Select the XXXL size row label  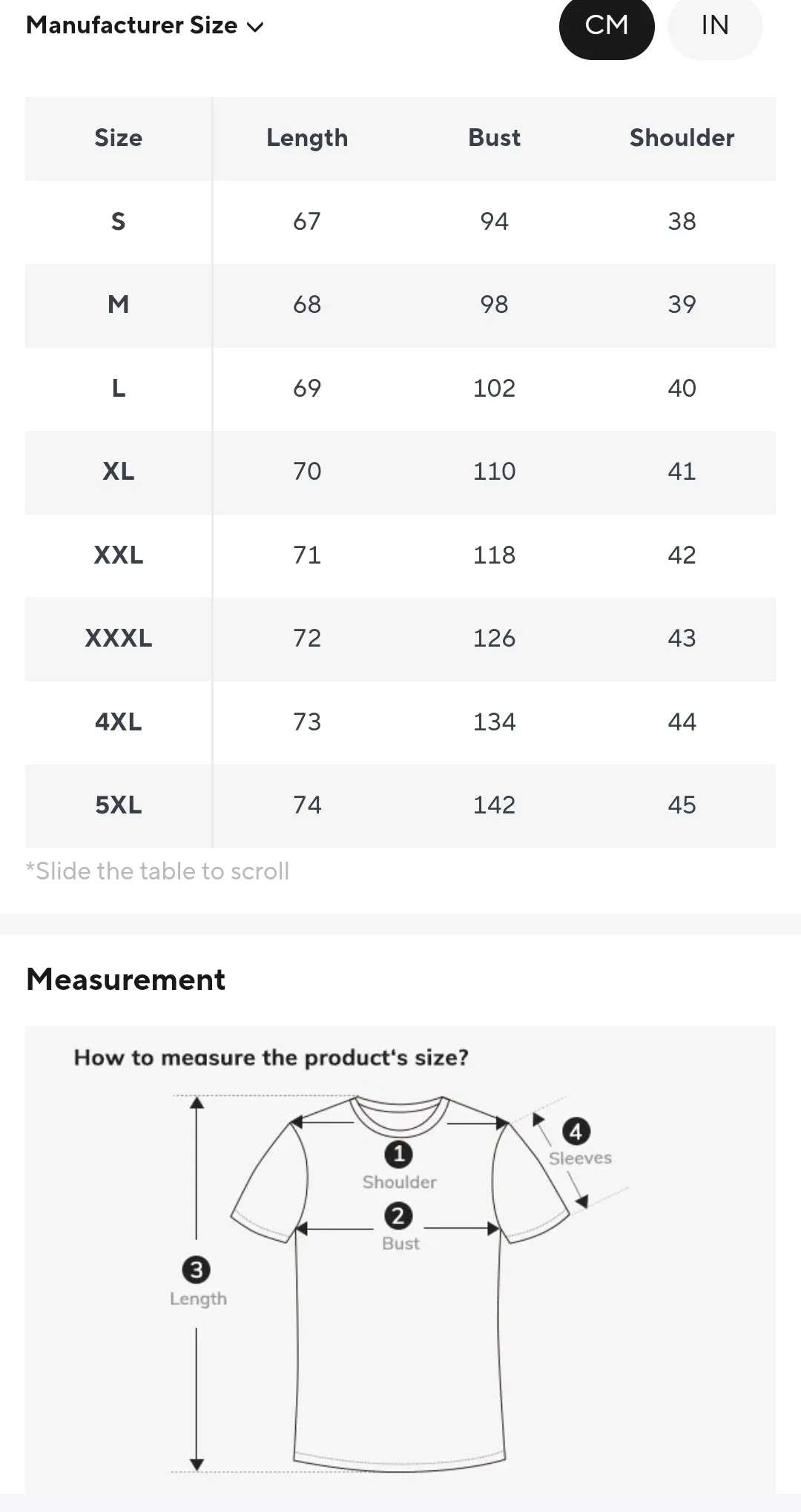click(x=119, y=638)
